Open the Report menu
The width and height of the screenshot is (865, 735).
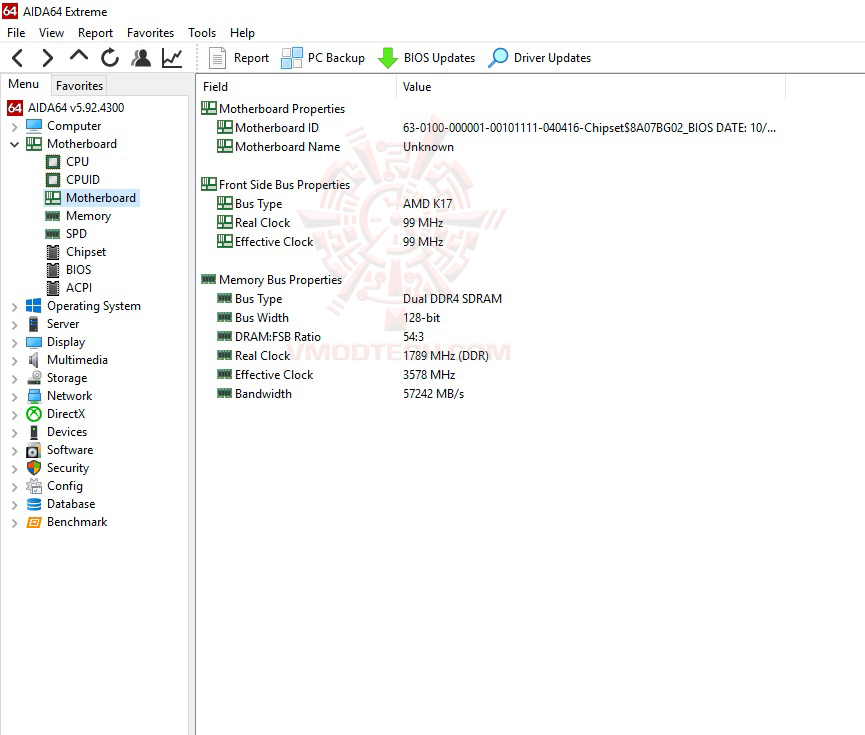tap(95, 33)
